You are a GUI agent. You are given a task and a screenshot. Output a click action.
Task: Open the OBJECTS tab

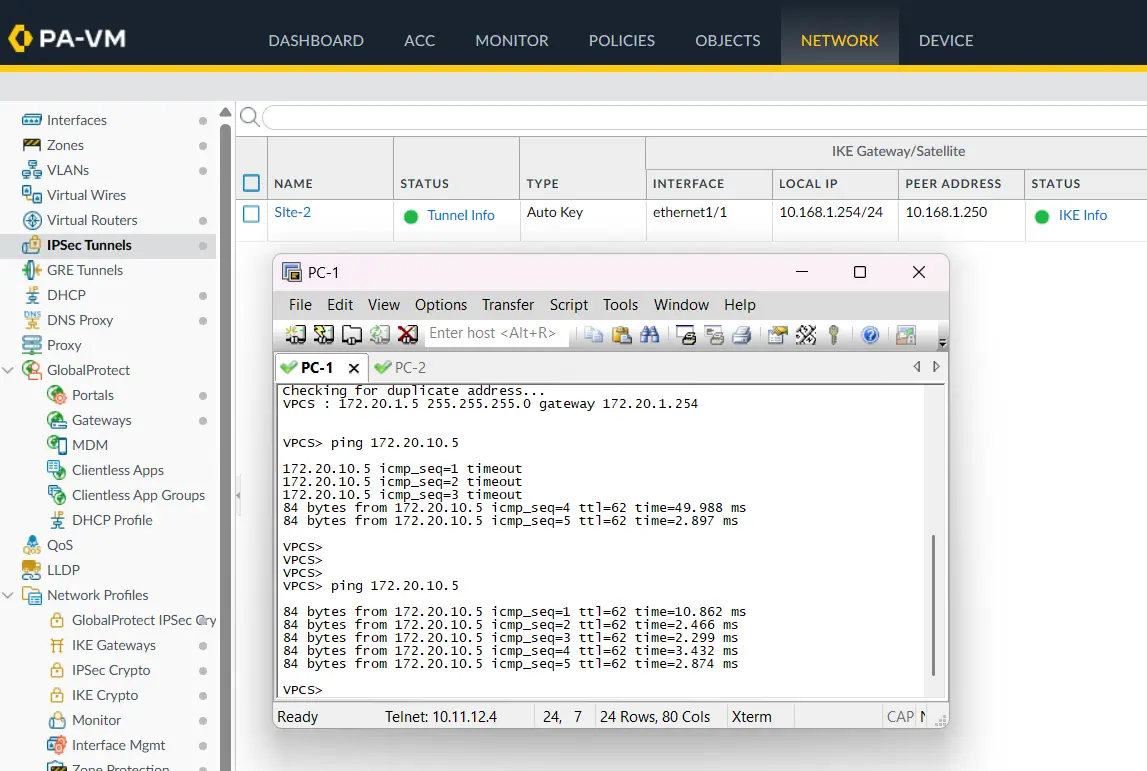point(728,40)
